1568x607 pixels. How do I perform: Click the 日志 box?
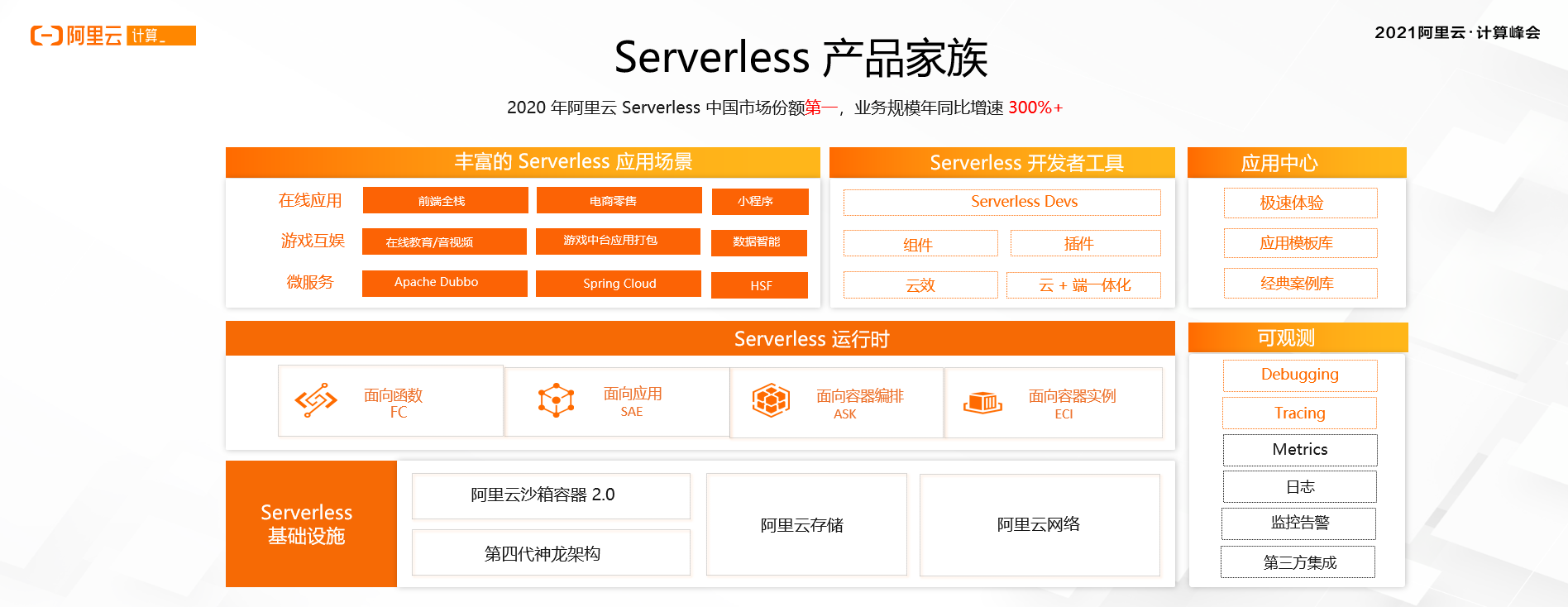click(x=1300, y=486)
